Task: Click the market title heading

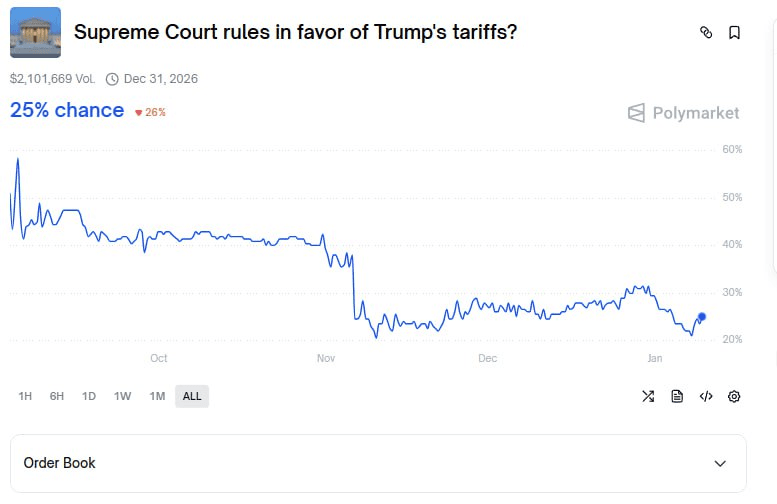Action: (x=296, y=32)
